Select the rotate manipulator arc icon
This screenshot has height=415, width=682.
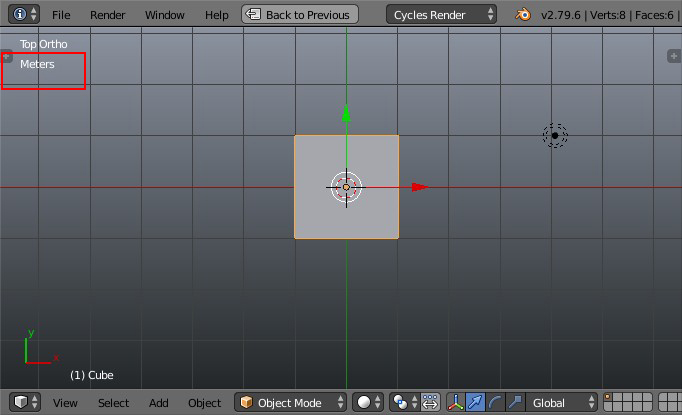(495, 402)
